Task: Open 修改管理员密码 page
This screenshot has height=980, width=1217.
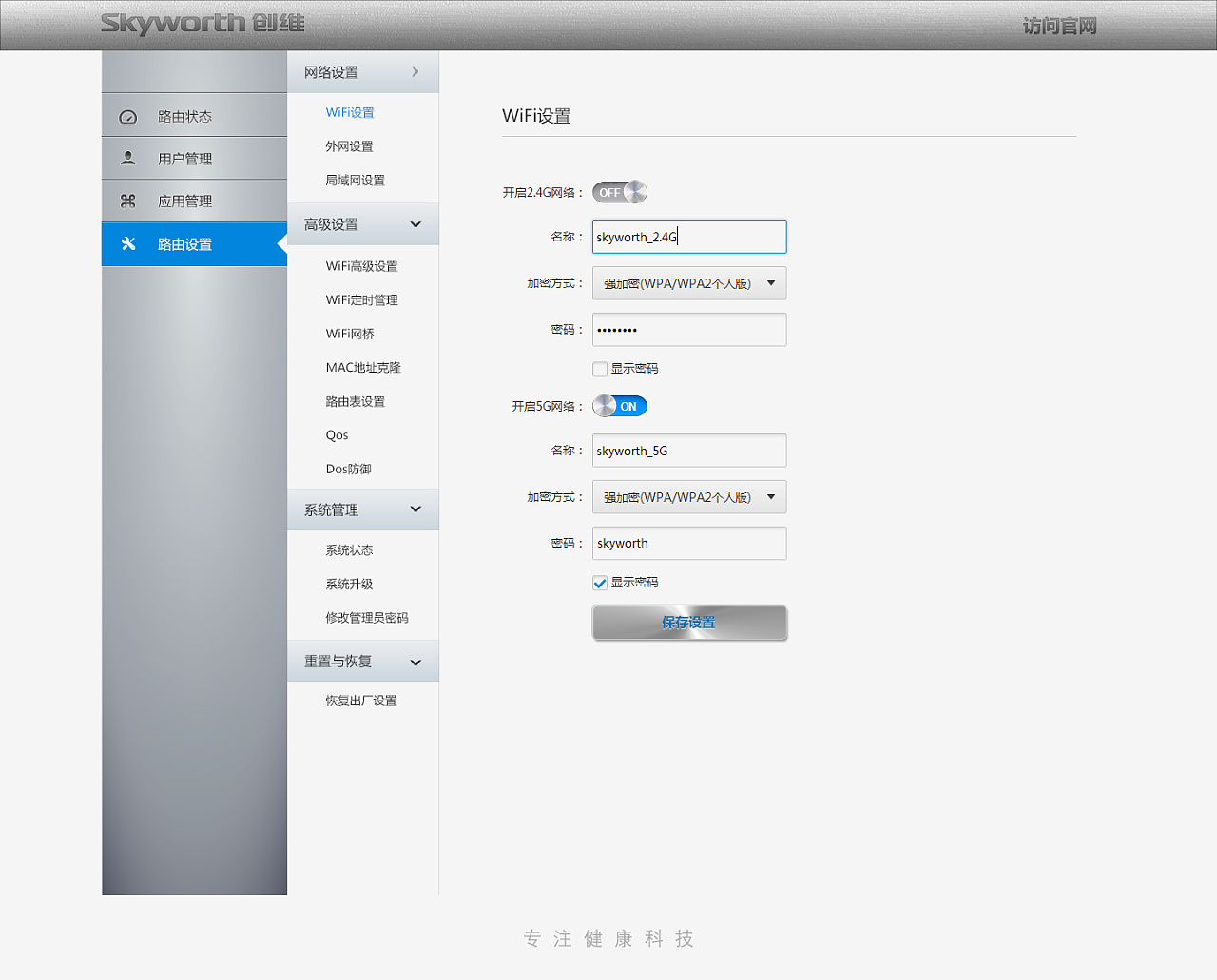Action: click(x=367, y=618)
